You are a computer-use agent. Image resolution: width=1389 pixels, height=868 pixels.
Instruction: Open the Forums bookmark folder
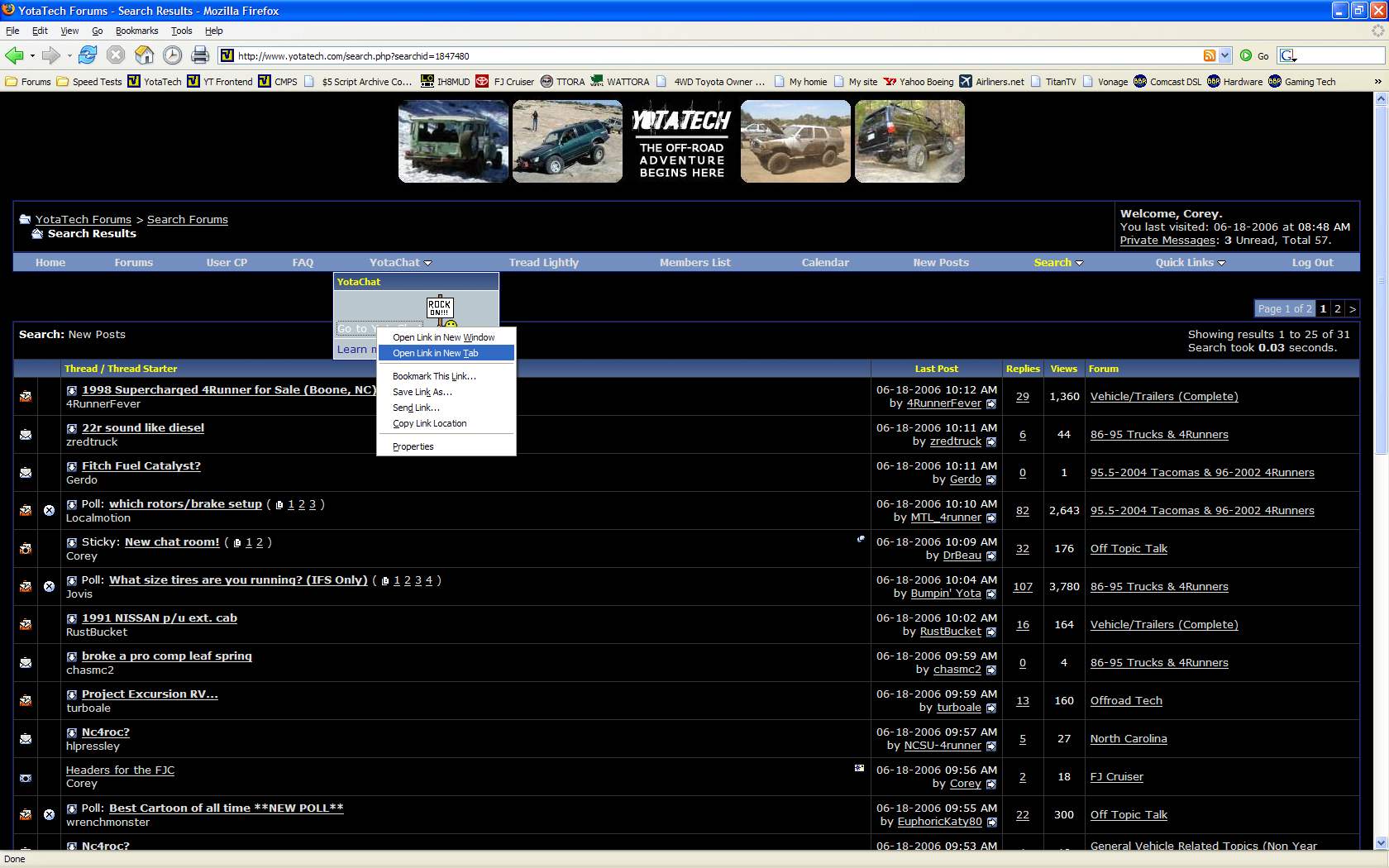coord(28,82)
